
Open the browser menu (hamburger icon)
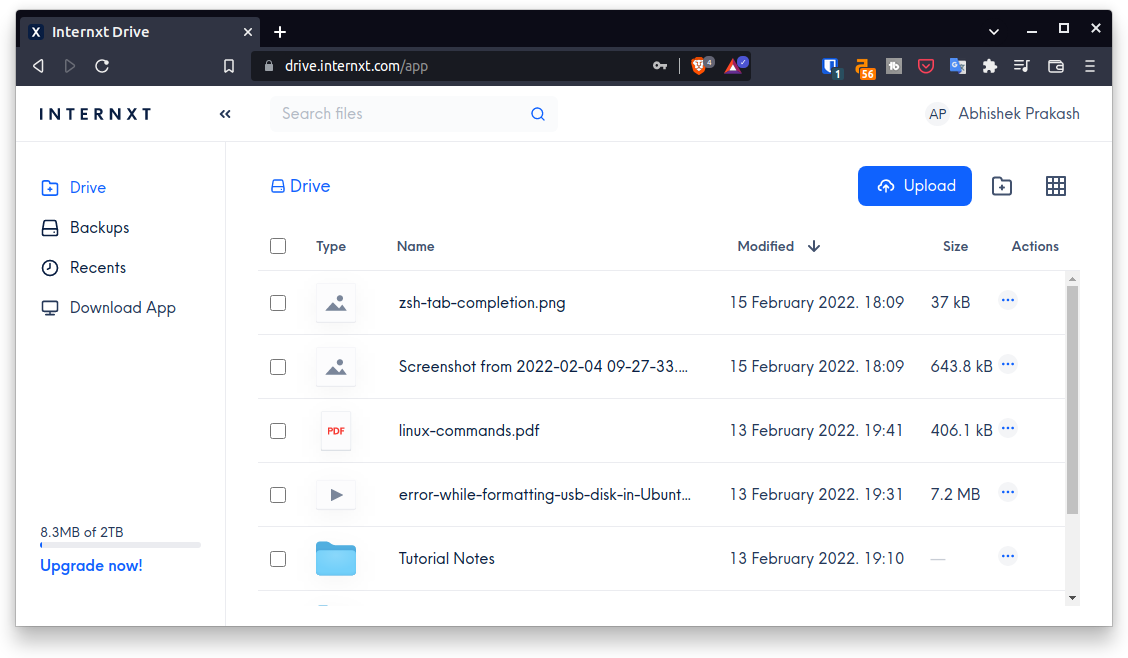1089,66
